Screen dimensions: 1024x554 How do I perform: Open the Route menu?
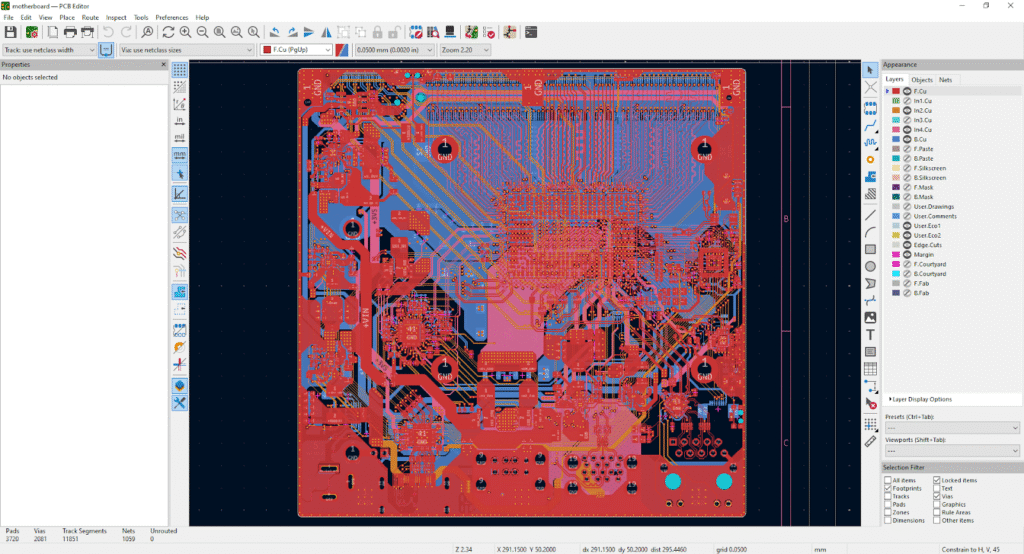coord(90,17)
